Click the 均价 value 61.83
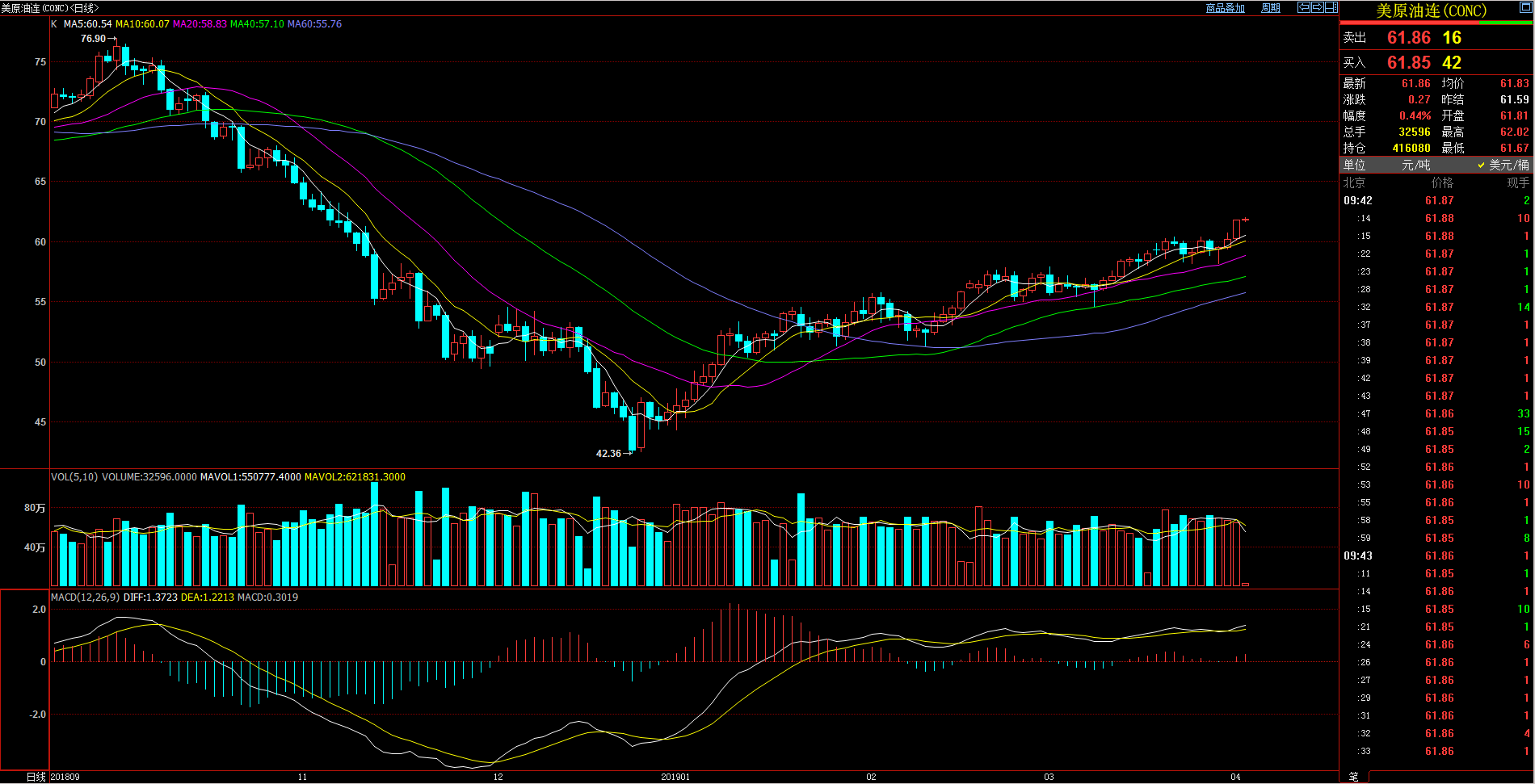The width and height of the screenshot is (1535, 784). pos(1514,84)
